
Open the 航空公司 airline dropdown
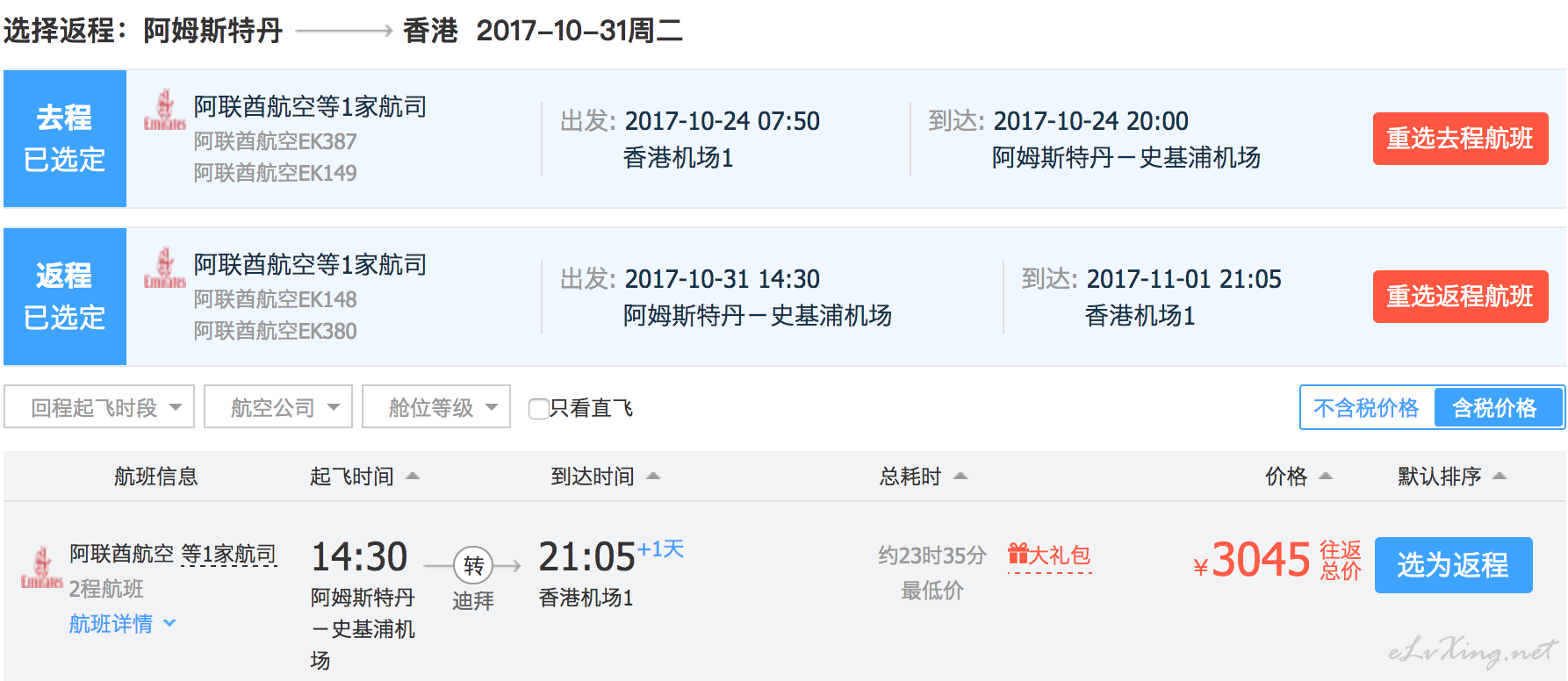pyautogui.click(x=278, y=407)
